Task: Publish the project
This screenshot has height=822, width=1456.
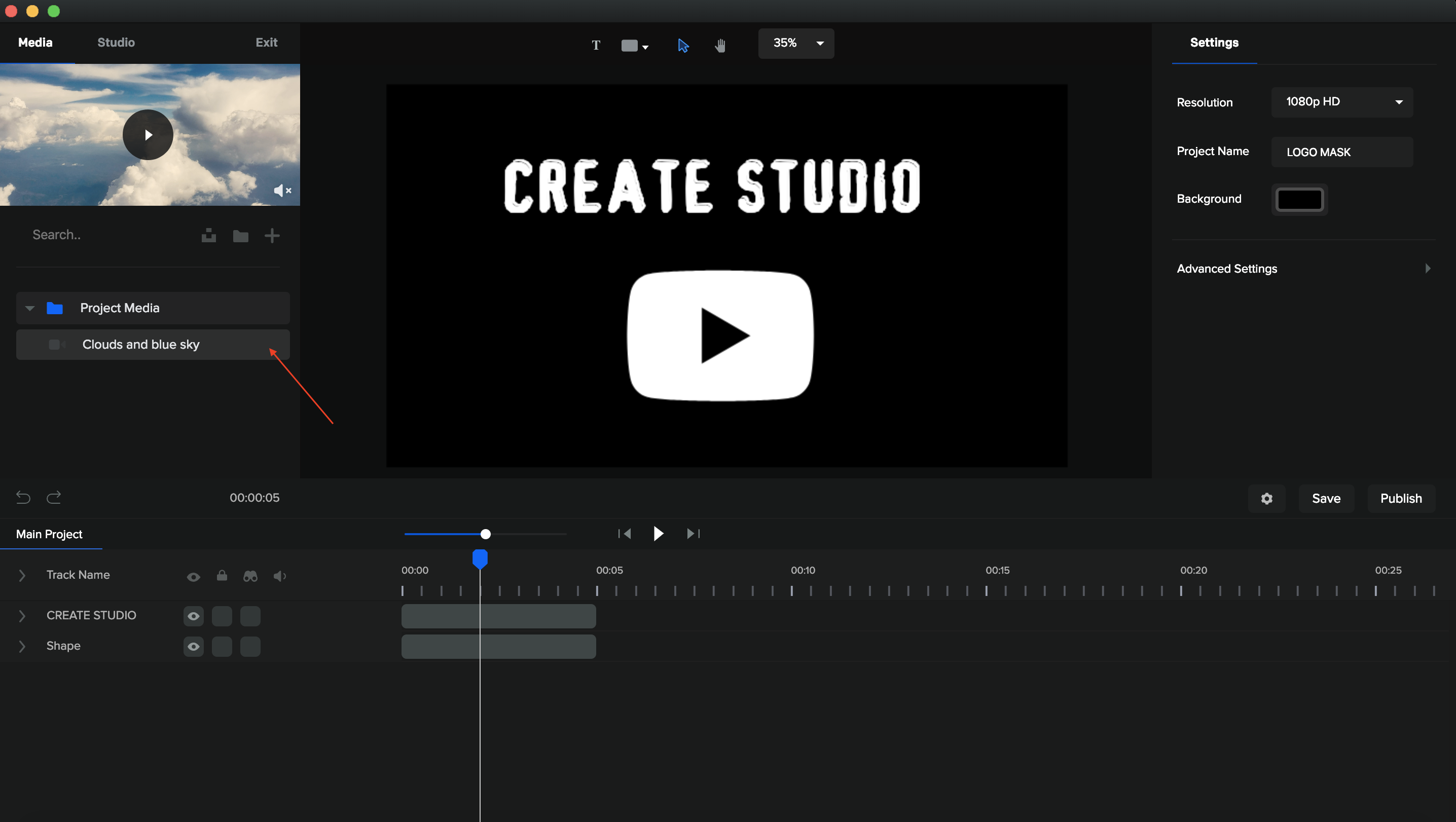Action: [x=1401, y=498]
